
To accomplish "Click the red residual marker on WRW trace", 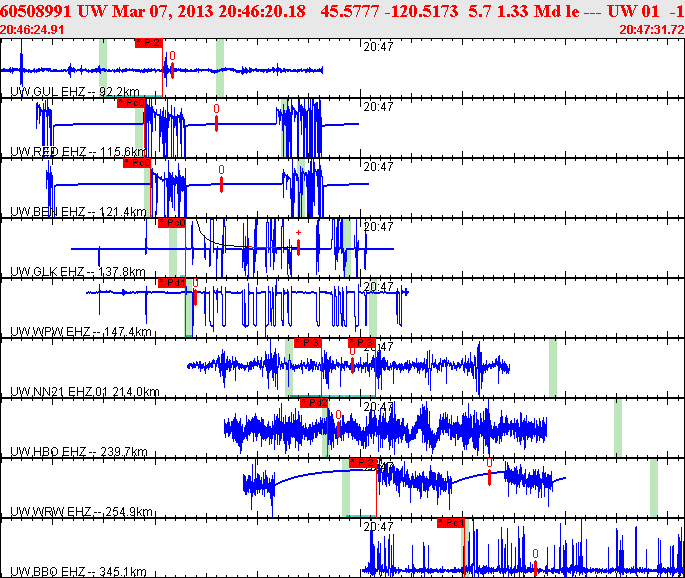I will click(489, 472).
